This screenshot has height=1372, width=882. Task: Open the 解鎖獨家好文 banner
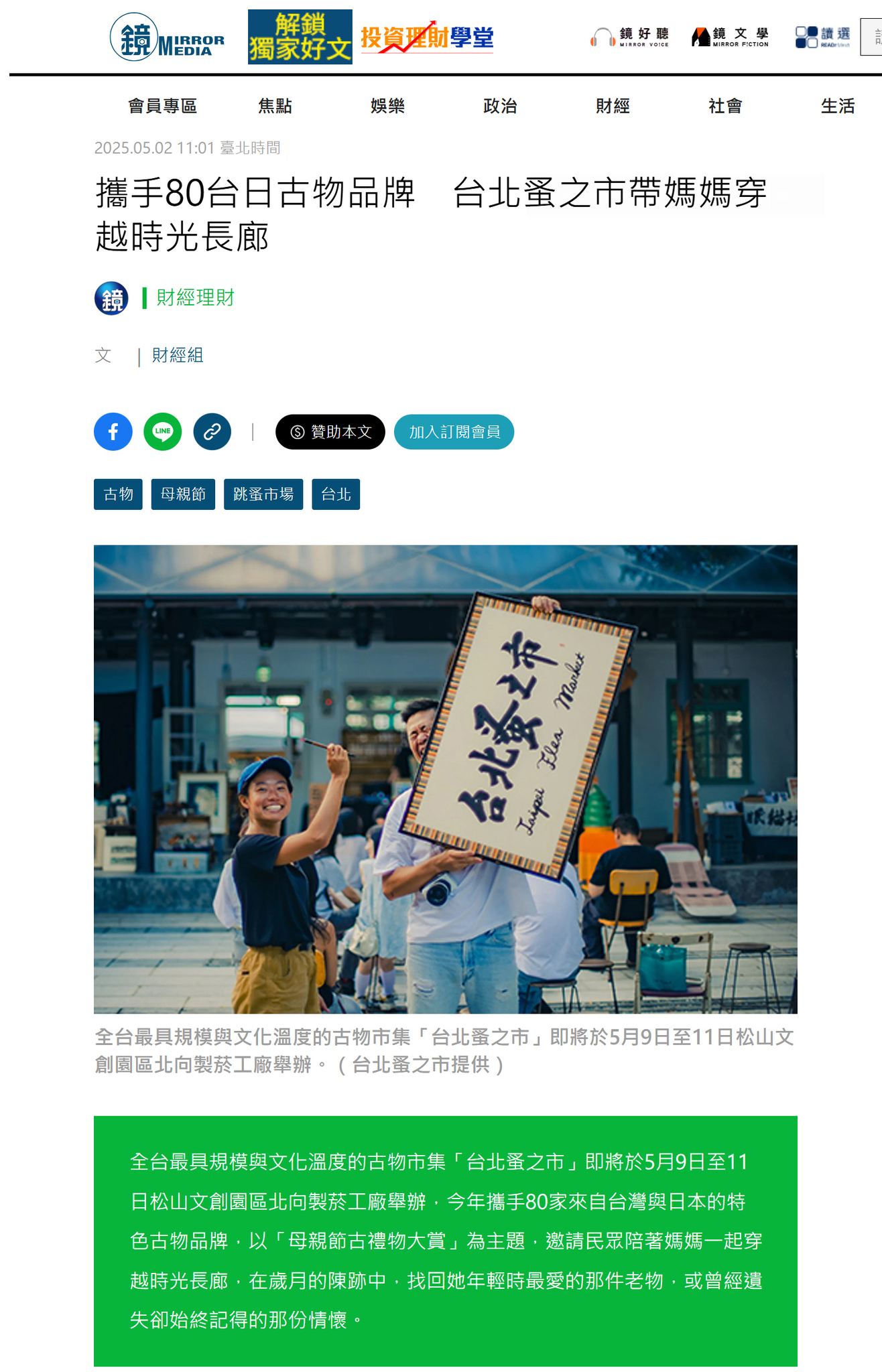pos(300,37)
